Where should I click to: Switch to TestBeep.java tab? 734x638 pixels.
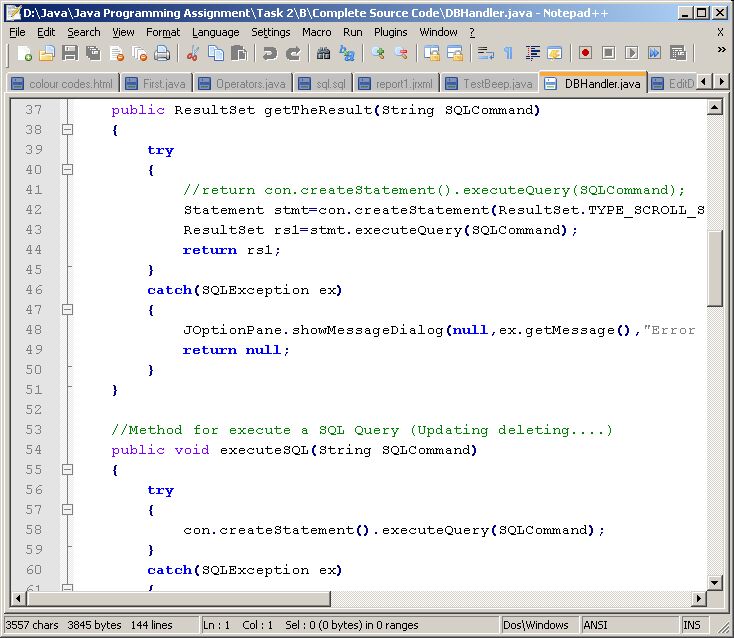click(490, 84)
